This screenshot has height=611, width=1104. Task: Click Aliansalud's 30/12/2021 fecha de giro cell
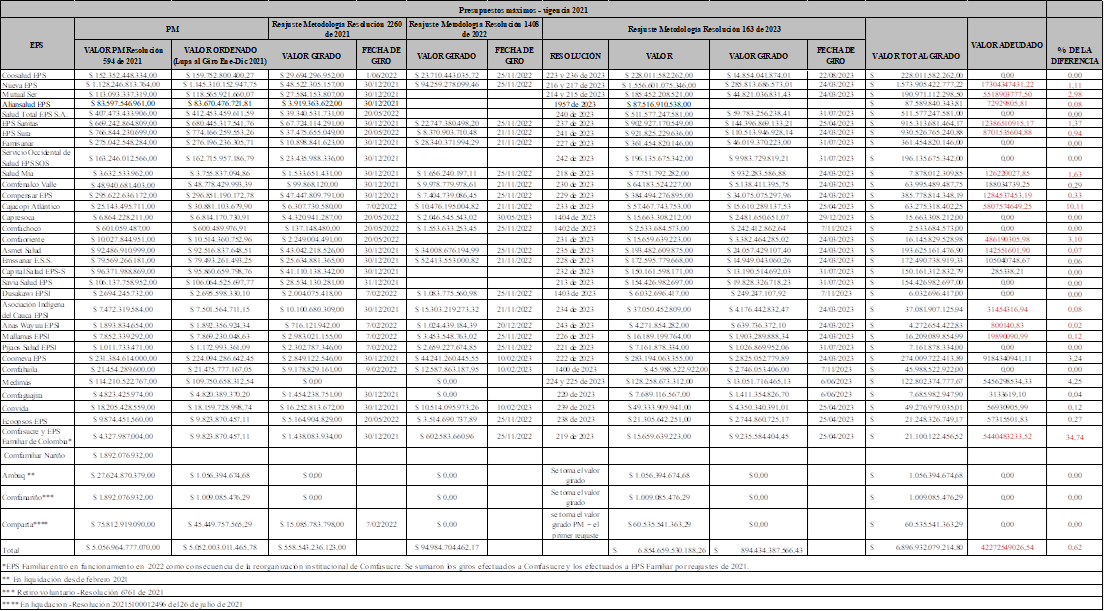coord(380,103)
